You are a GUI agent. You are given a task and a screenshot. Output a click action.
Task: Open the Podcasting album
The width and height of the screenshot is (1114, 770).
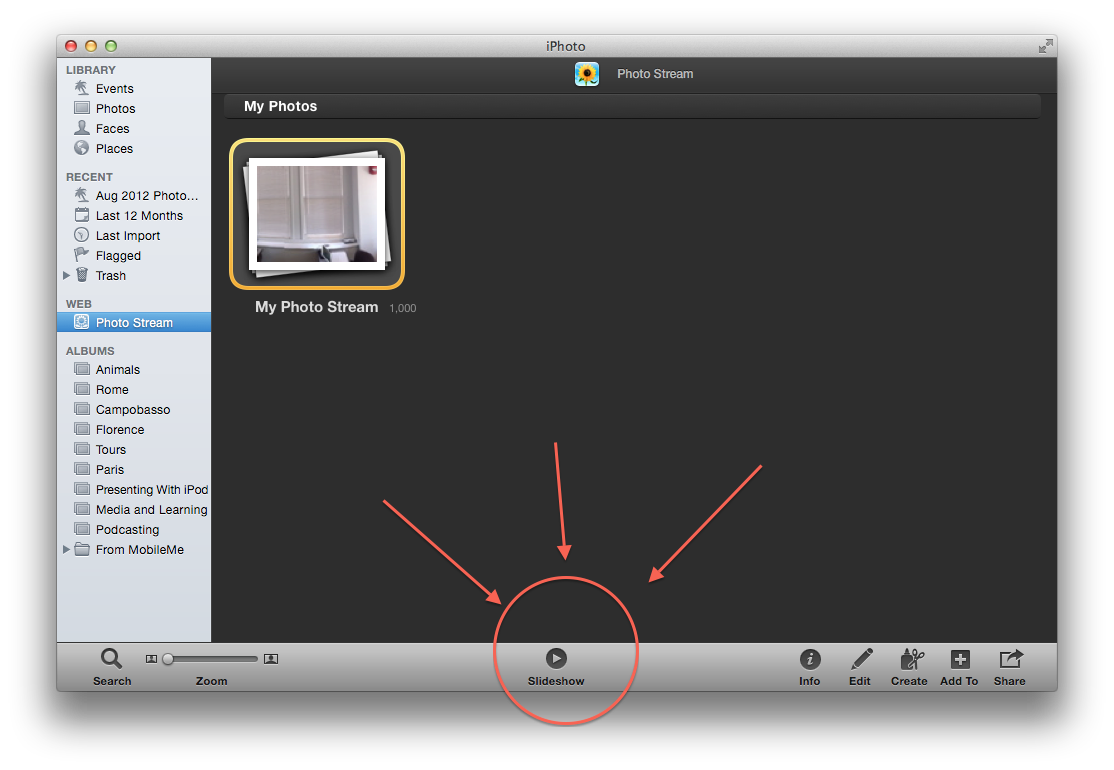click(x=134, y=529)
